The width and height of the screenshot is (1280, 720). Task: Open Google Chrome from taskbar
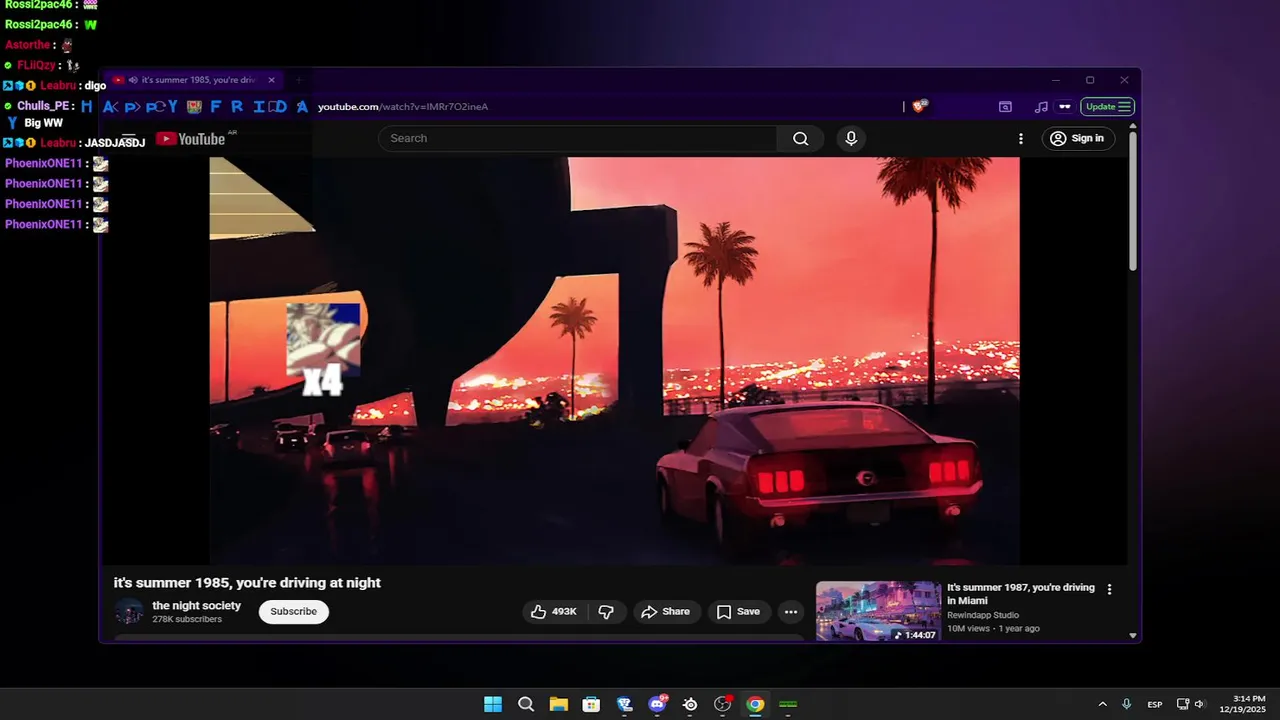point(755,704)
